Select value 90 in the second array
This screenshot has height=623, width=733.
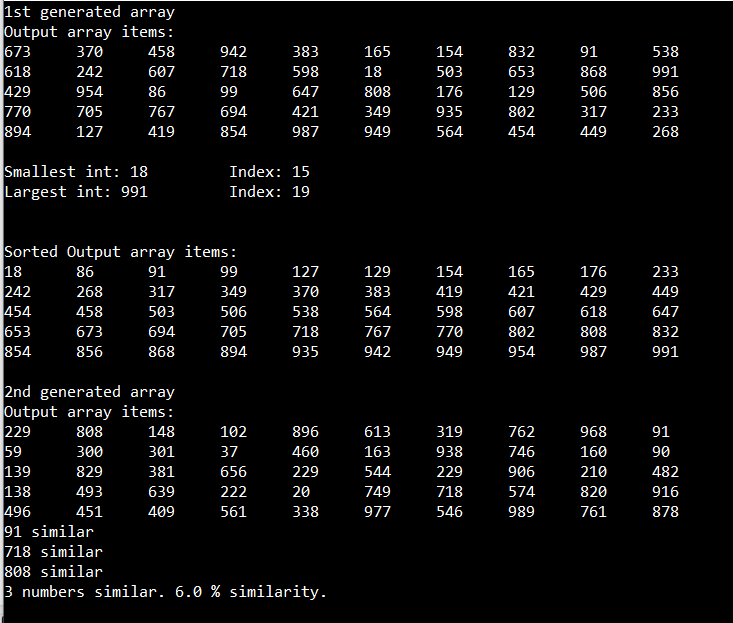(x=661, y=452)
